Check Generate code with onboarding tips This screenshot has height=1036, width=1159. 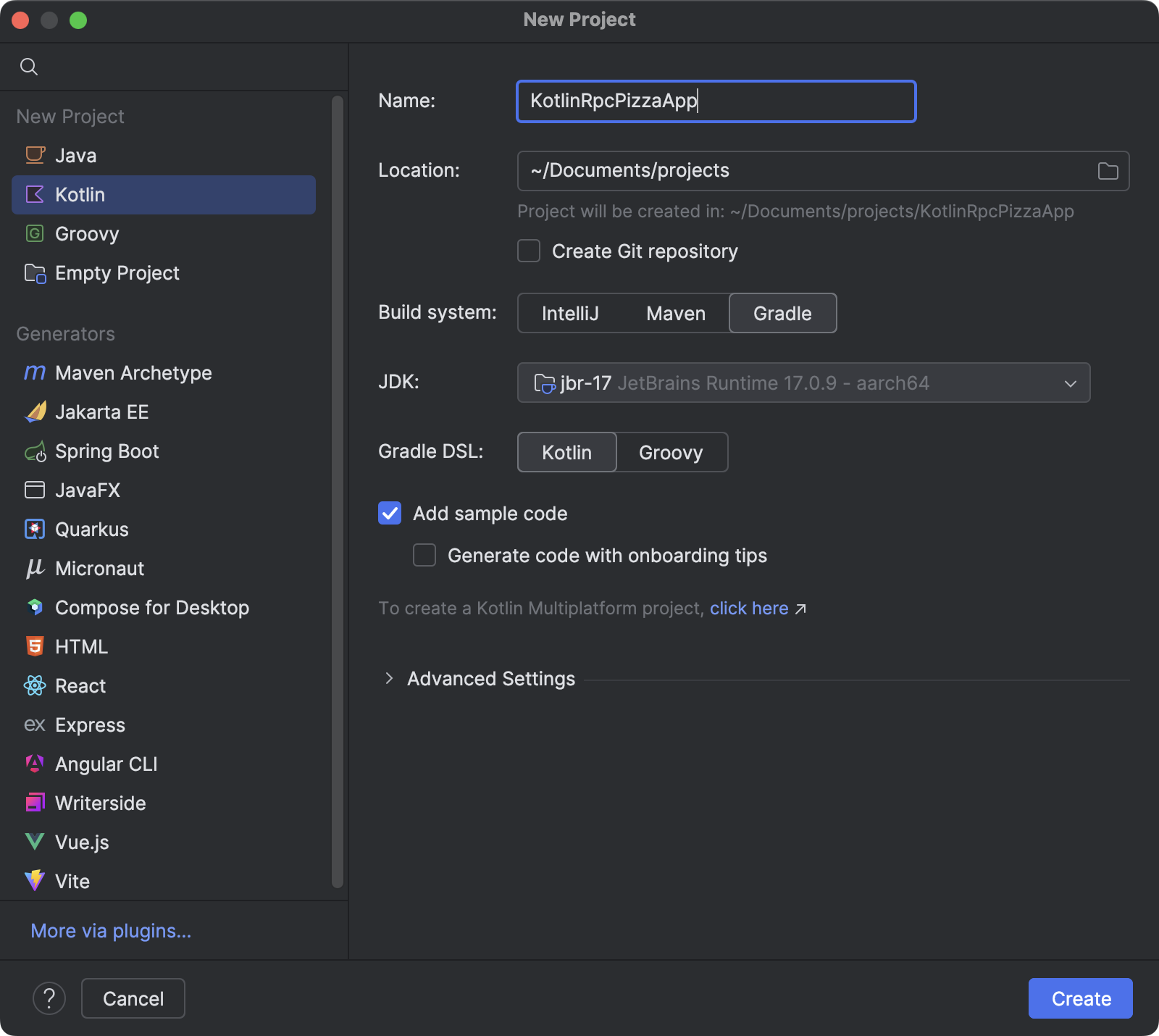click(x=424, y=555)
